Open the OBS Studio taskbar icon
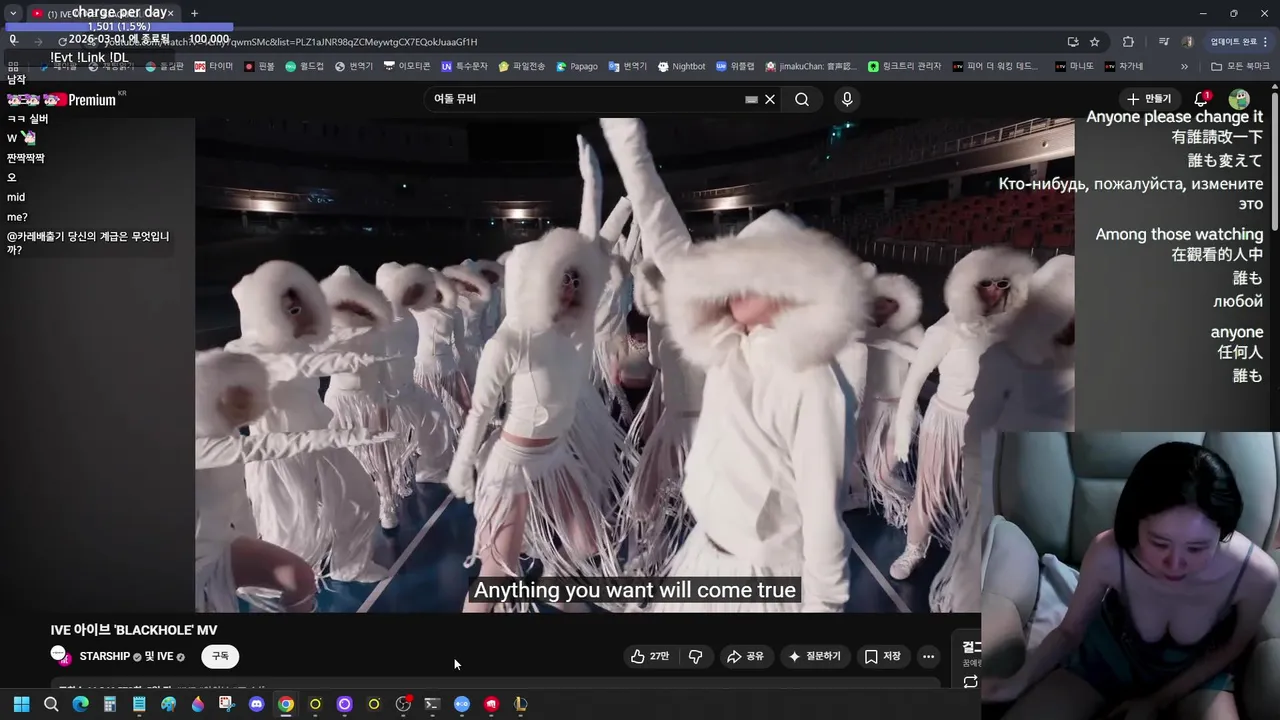This screenshot has height=720, width=1280. coord(403,704)
